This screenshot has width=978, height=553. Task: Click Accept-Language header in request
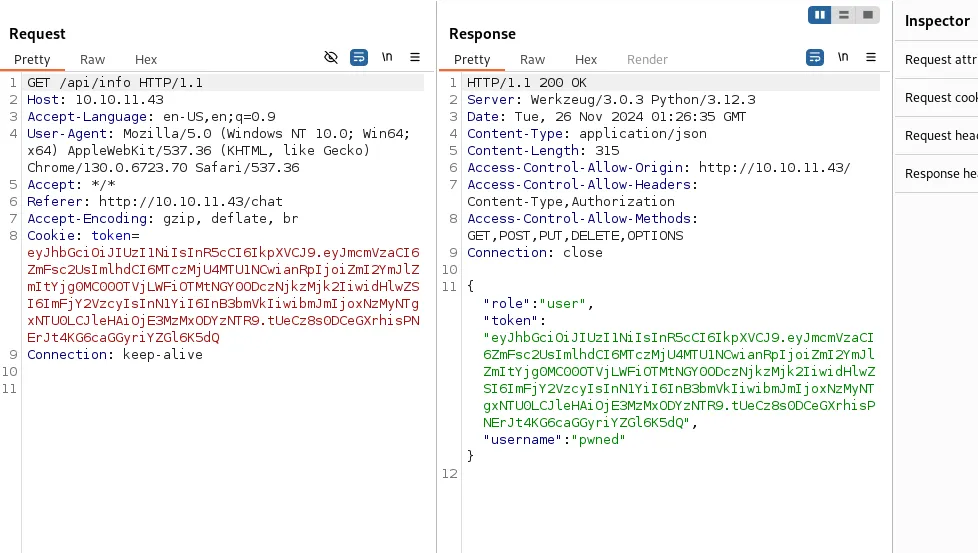click(151, 117)
